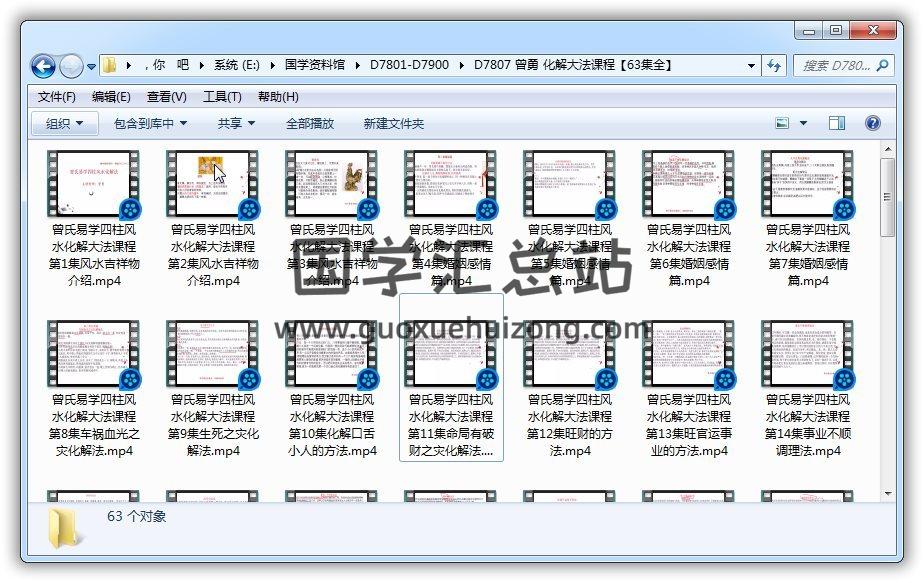
Task: Open the view options dropdown arrow
Action: pyautogui.click(x=803, y=123)
